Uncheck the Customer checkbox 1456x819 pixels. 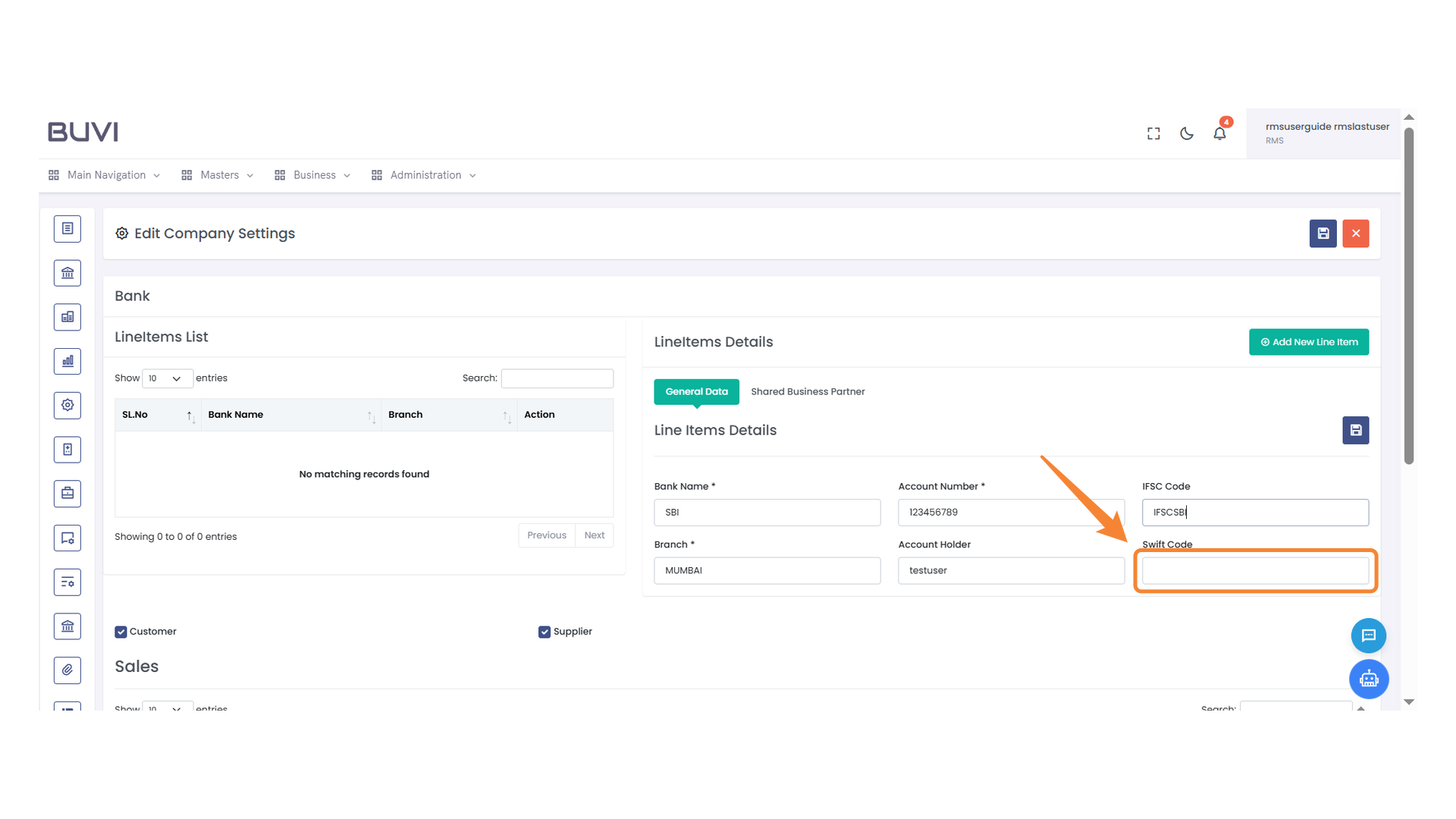coord(121,632)
